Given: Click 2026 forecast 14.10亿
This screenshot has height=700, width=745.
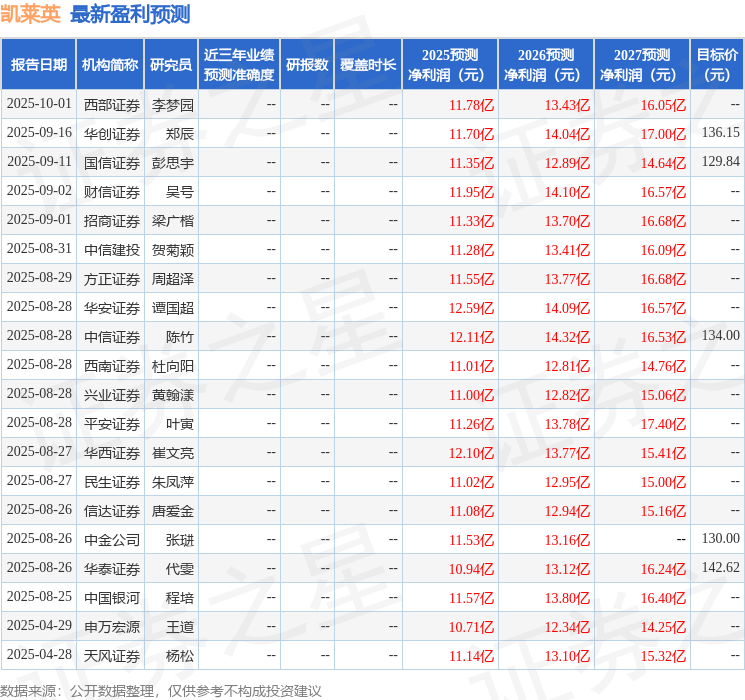Looking at the screenshot, I should coord(567,192).
